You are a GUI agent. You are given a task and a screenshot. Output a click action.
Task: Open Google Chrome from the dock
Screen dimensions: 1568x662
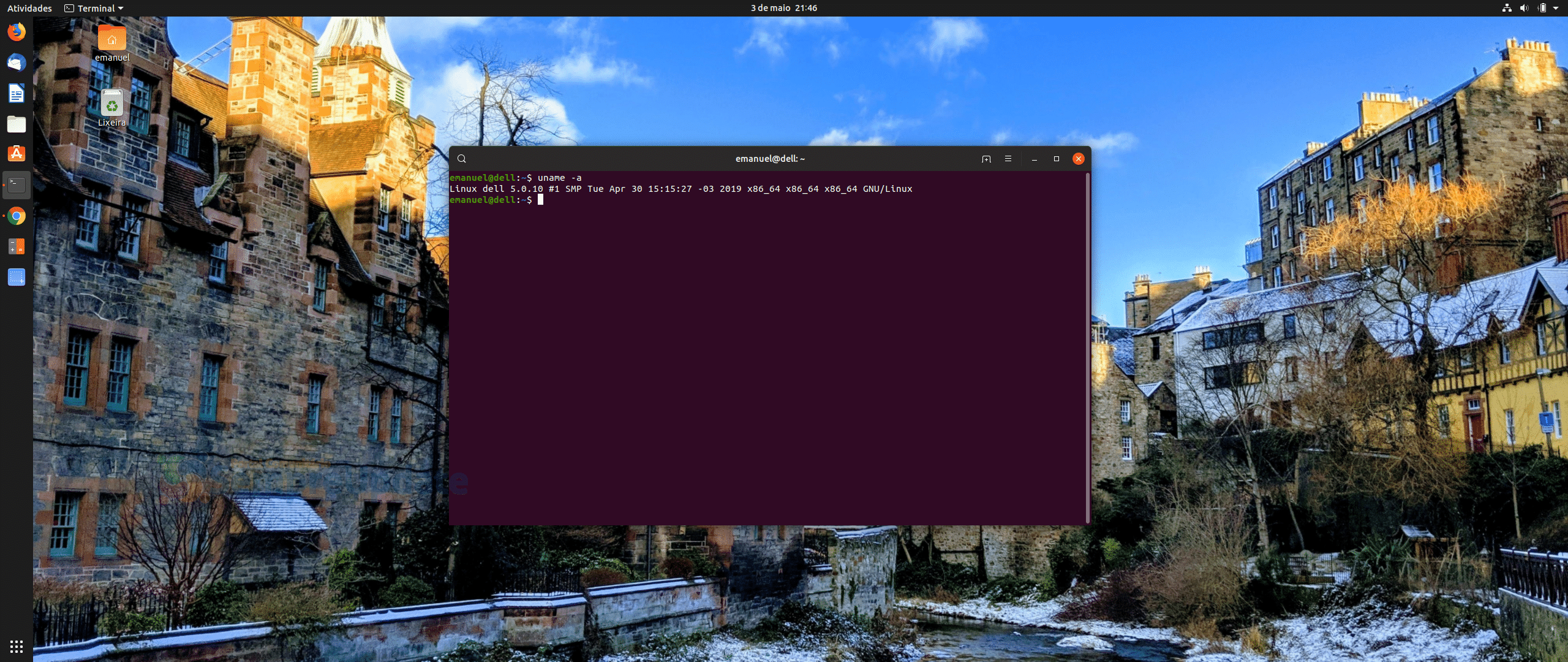click(17, 216)
